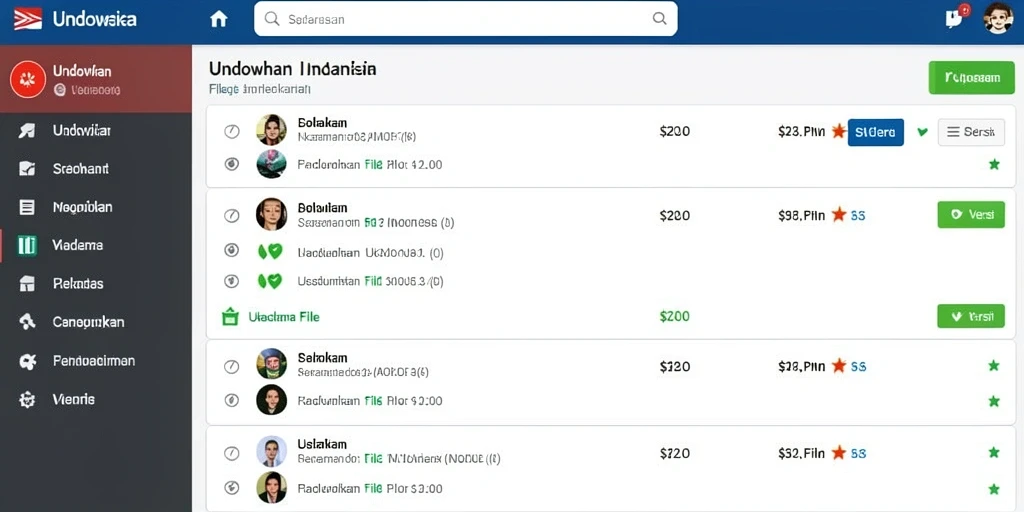Image resolution: width=1024 pixels, height=512 pixels.
Task: Open Rekndas in the sidebar
Action: coord(78,284)
